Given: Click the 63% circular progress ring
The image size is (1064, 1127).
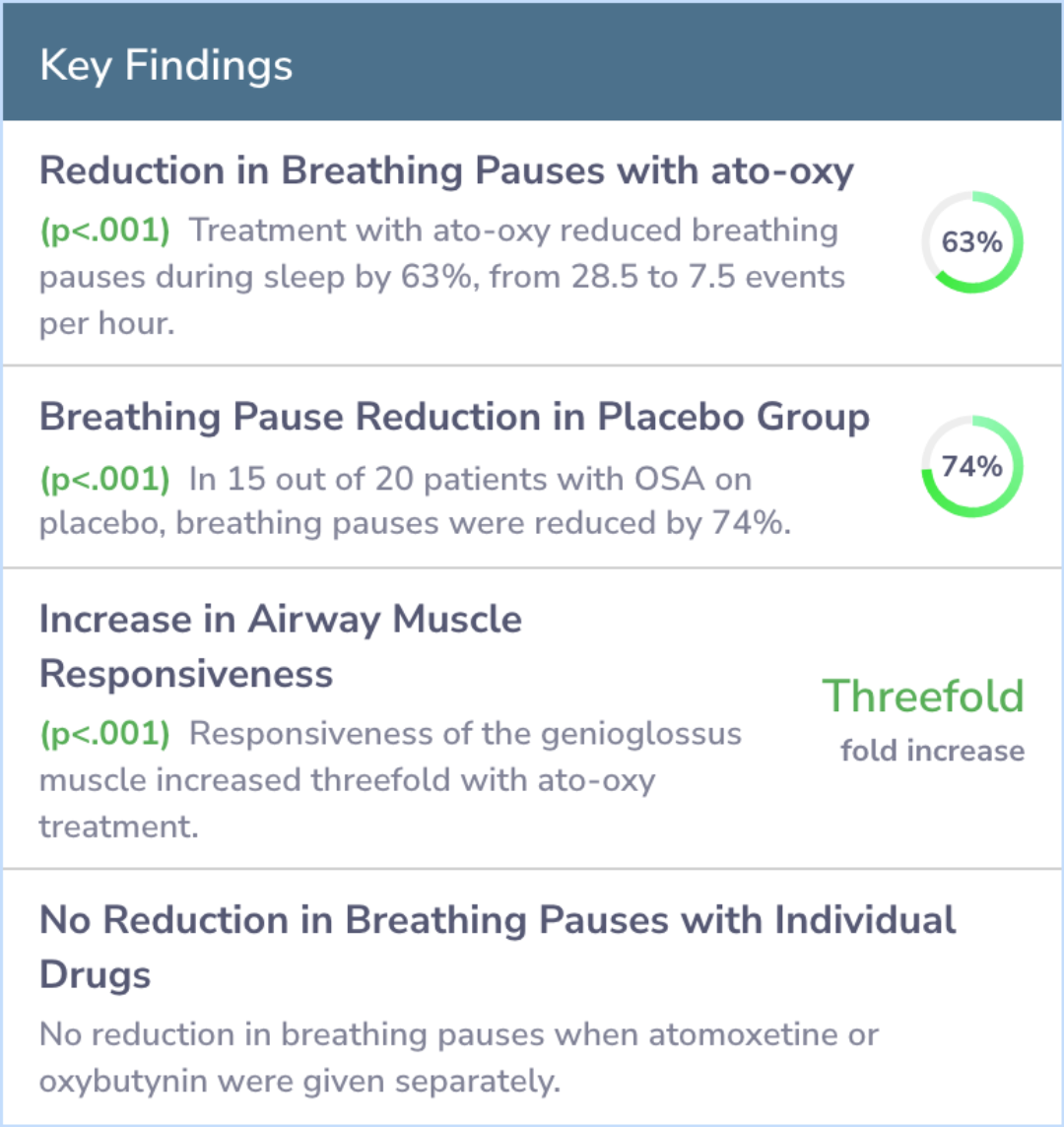Looking at the screenshot, I should 972,241.
